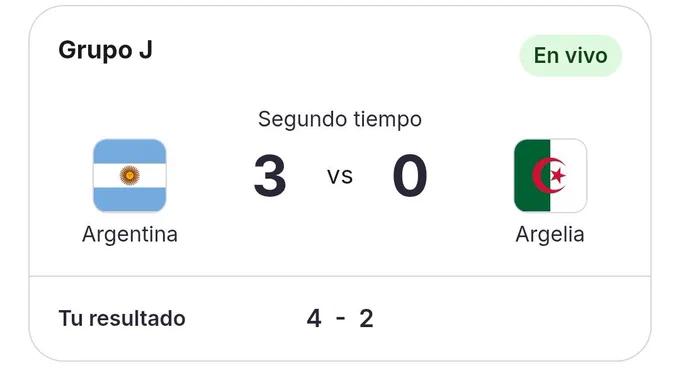Select the En vivo status badge
The height and width of the screenshot is (368, 680).
571,56
